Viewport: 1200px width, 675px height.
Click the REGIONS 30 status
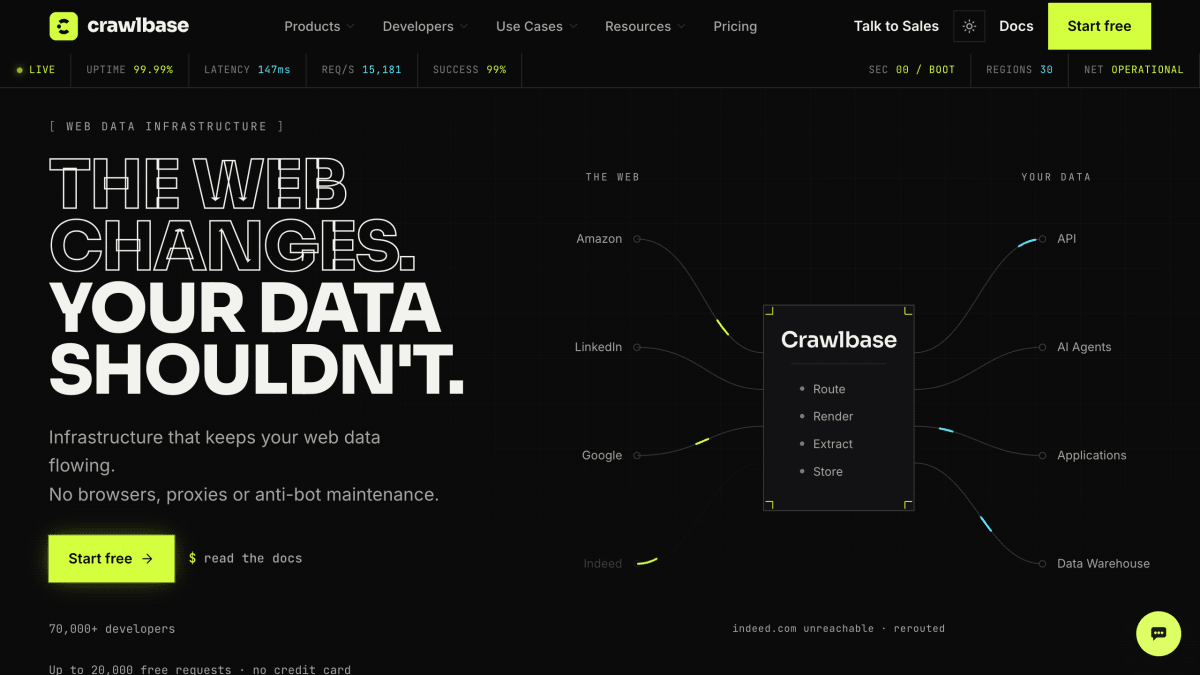(x=1020, y=70)
